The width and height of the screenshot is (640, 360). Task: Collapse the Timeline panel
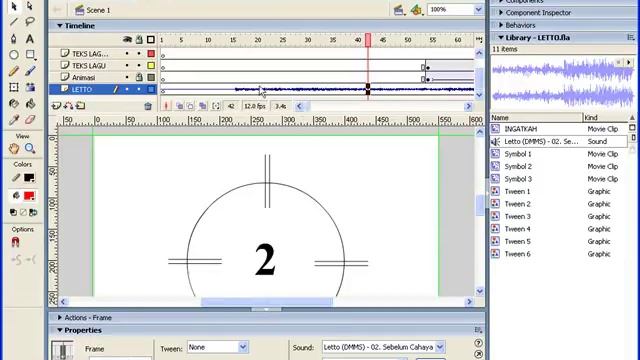point(60,26)
